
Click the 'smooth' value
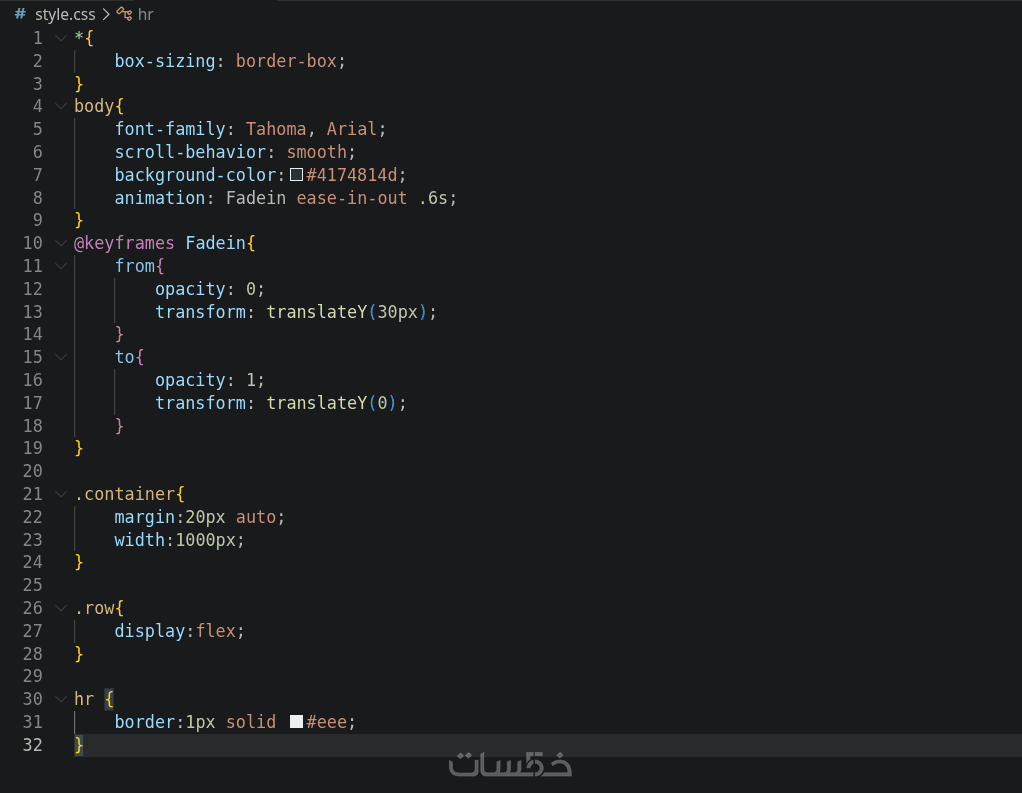pos(317,152)
